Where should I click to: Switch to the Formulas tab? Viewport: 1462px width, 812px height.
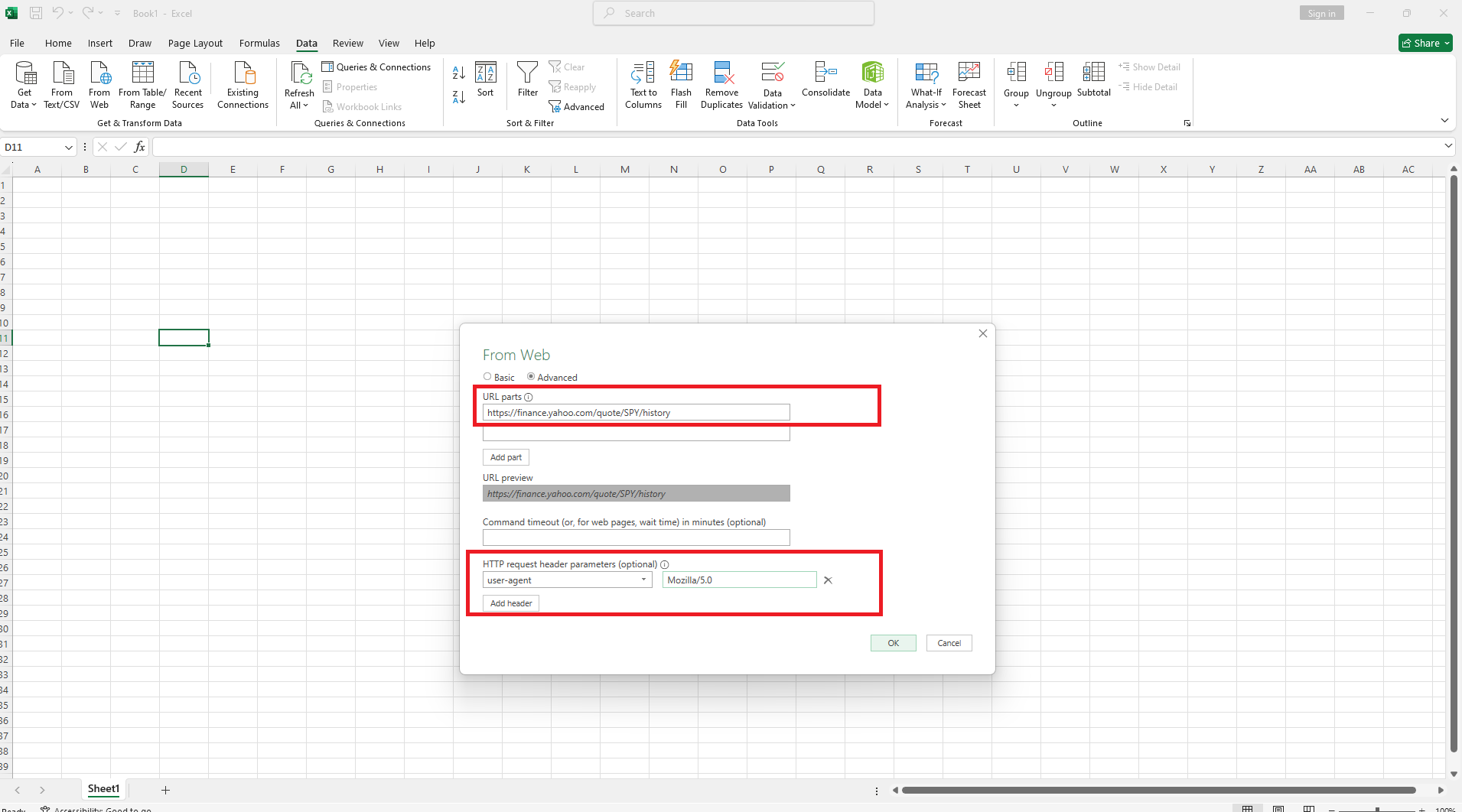[259, 44]
